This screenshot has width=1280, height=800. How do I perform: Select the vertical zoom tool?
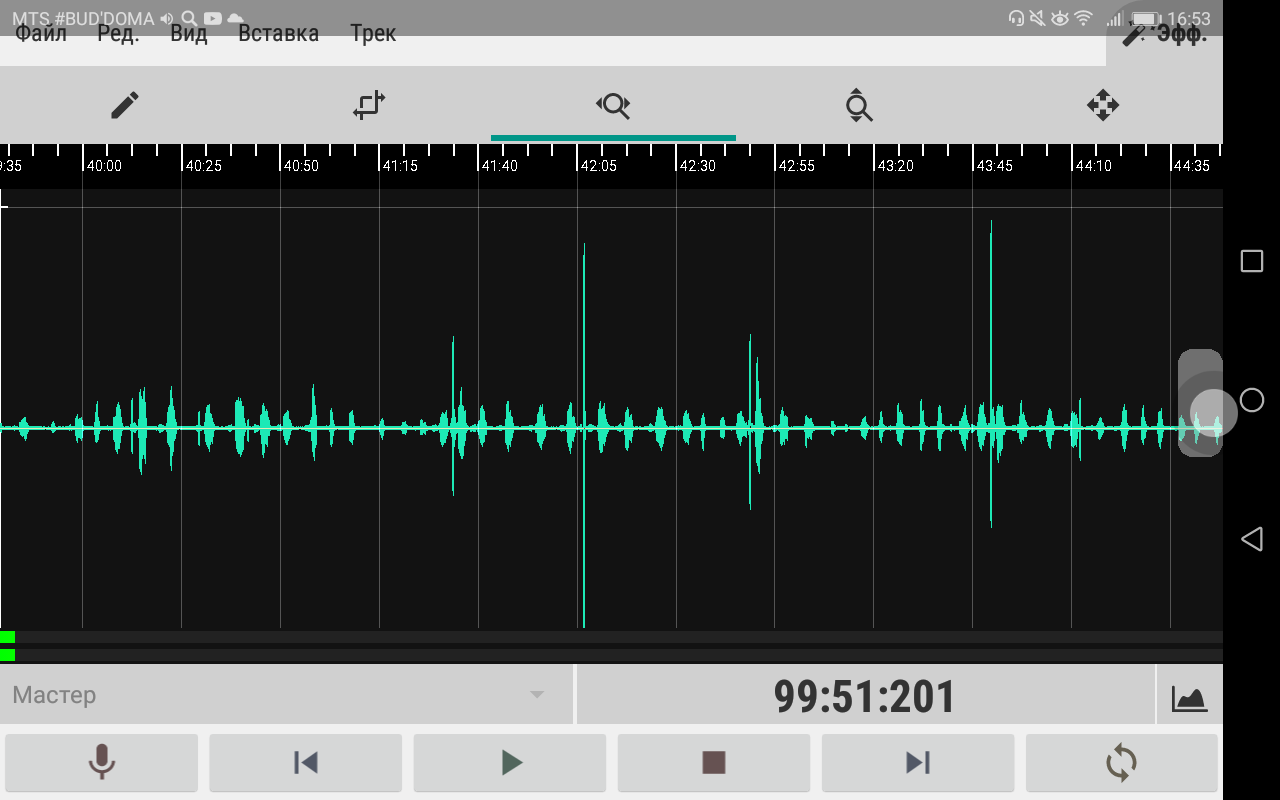point(858,105)
